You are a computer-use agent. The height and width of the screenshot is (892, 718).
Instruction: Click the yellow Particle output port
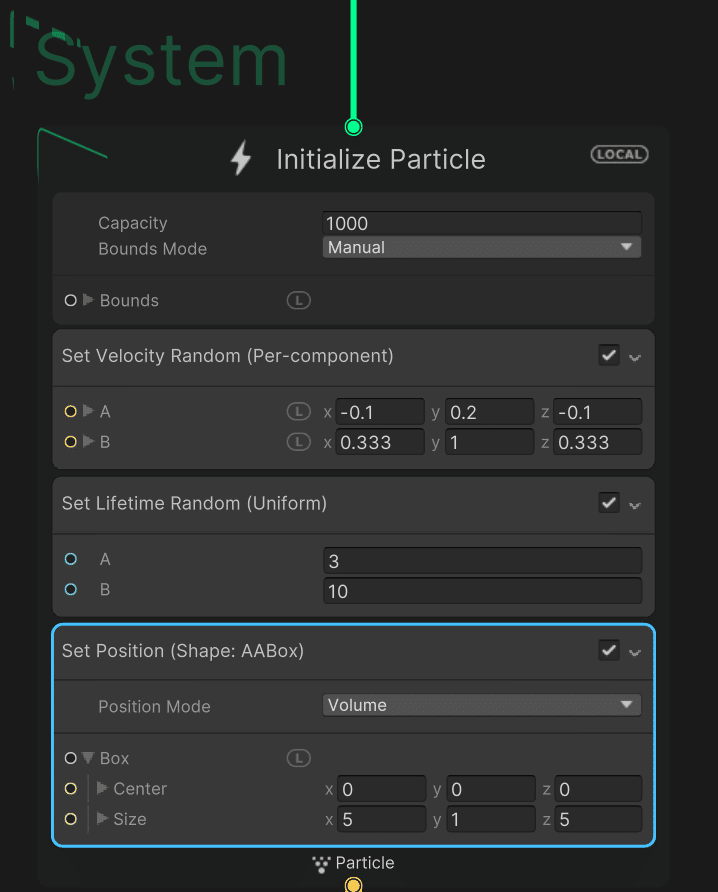click(353, 885)
